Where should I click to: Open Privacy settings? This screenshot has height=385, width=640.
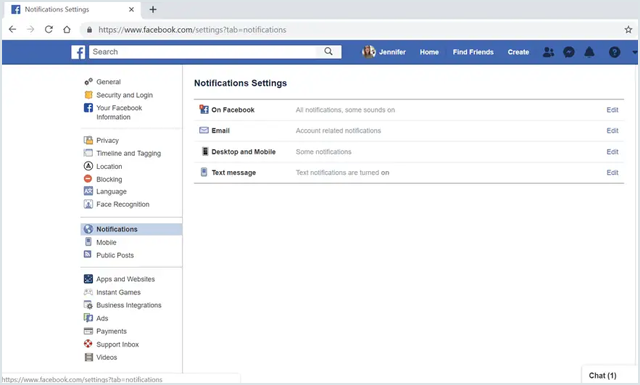click(x=107, y=140)
